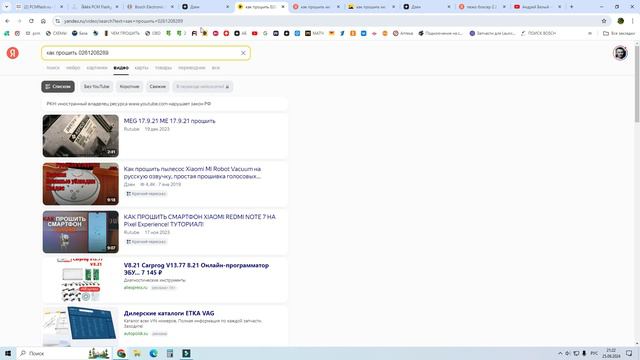The height and width of the screenshot is (360, 640).
Task: Toggle the Короткие filter
Action: (x=129, y=87)
